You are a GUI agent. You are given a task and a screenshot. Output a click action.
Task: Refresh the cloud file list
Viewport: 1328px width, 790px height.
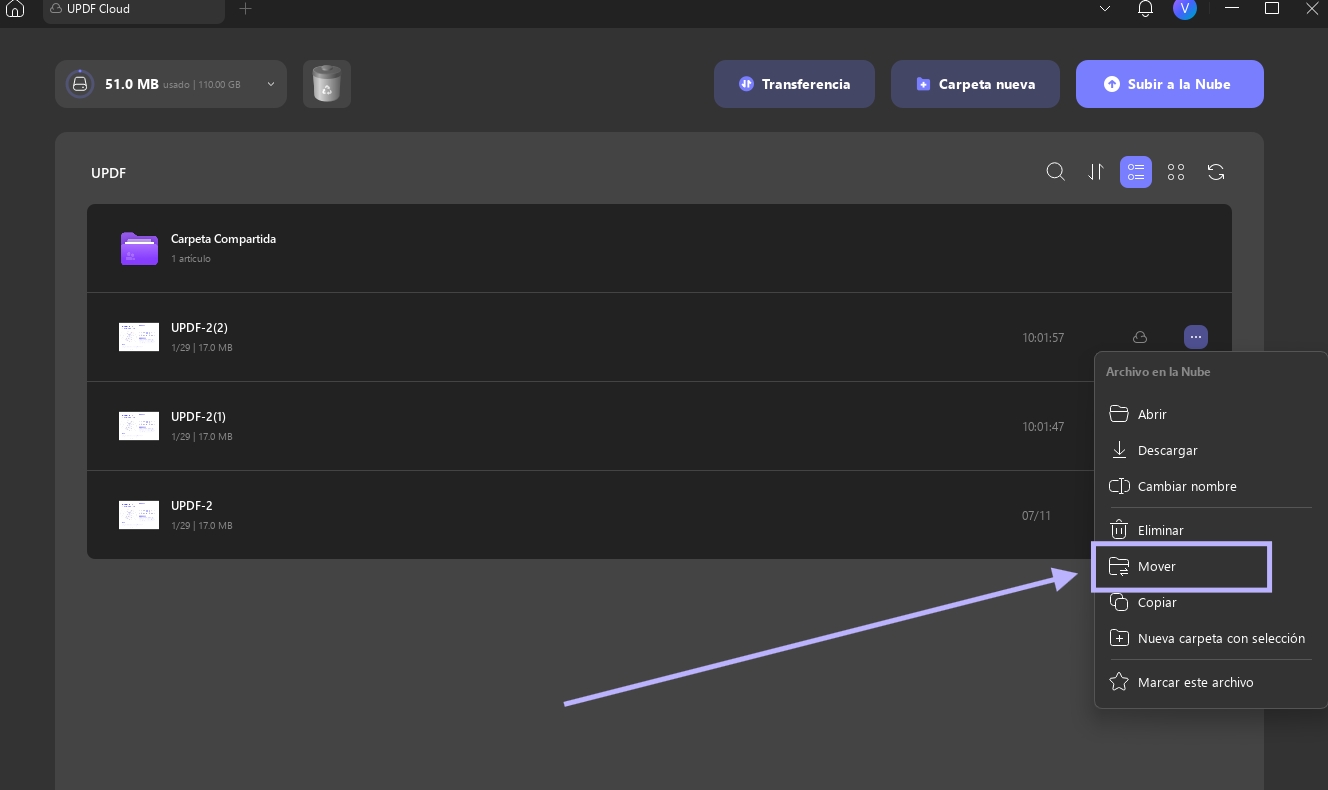[x=1216, y=172]
